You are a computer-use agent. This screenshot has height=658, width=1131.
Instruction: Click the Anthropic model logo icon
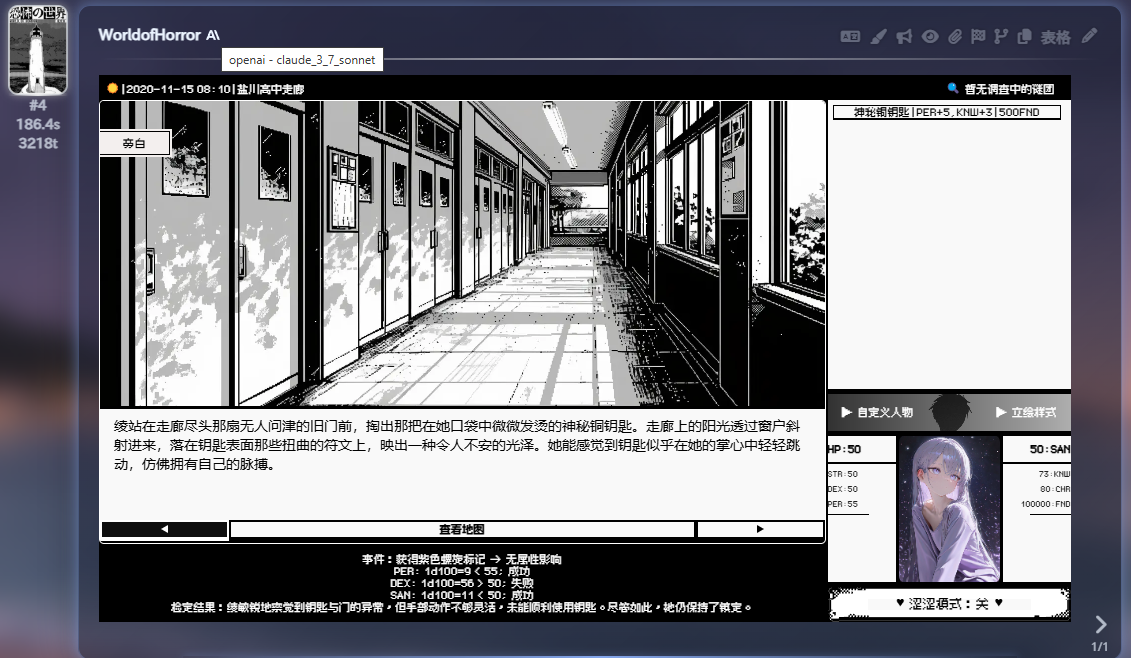coord(213,35)
